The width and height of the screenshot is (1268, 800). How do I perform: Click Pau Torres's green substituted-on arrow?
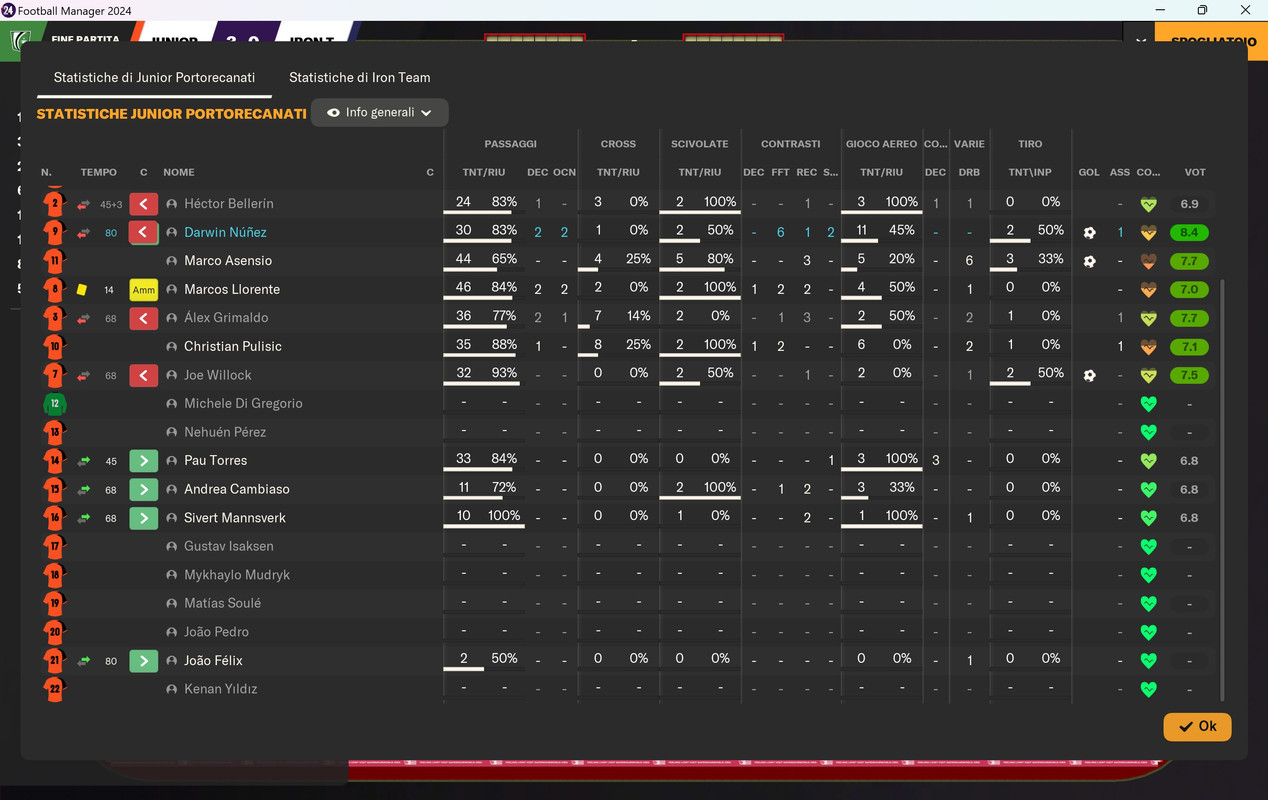[144, 461]
